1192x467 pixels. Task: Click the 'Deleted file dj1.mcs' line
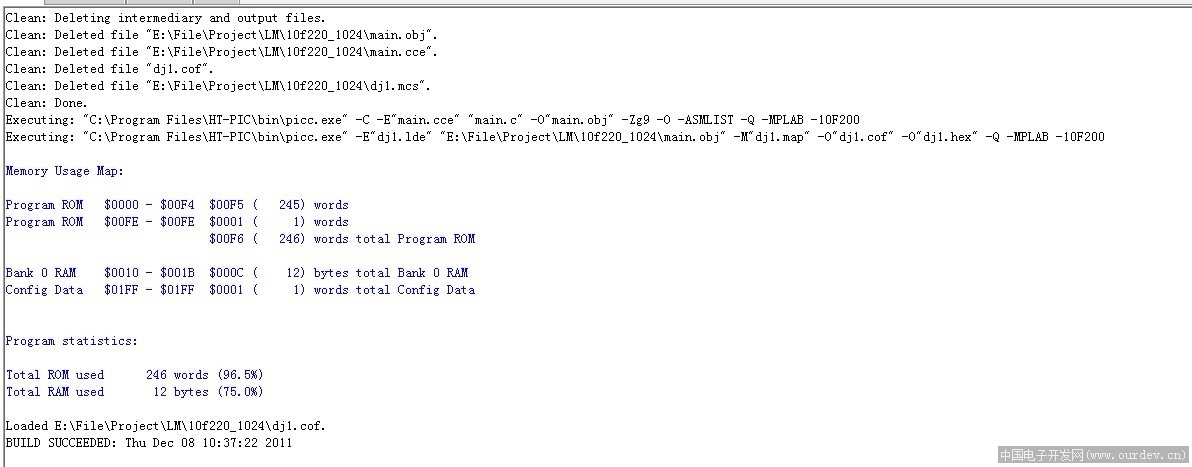tap(218, 86)
